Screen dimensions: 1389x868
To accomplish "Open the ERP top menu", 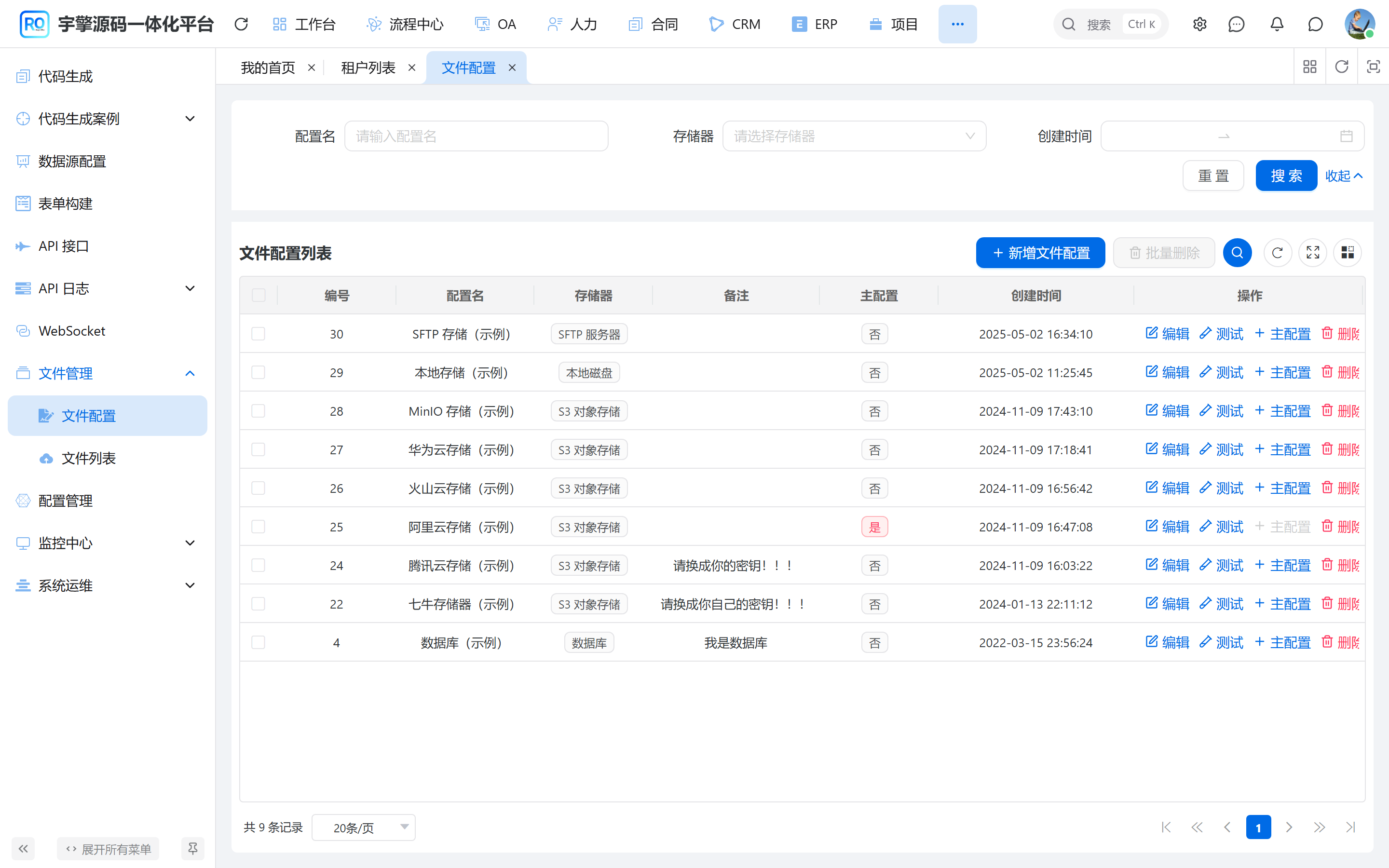I will [815, 24].
